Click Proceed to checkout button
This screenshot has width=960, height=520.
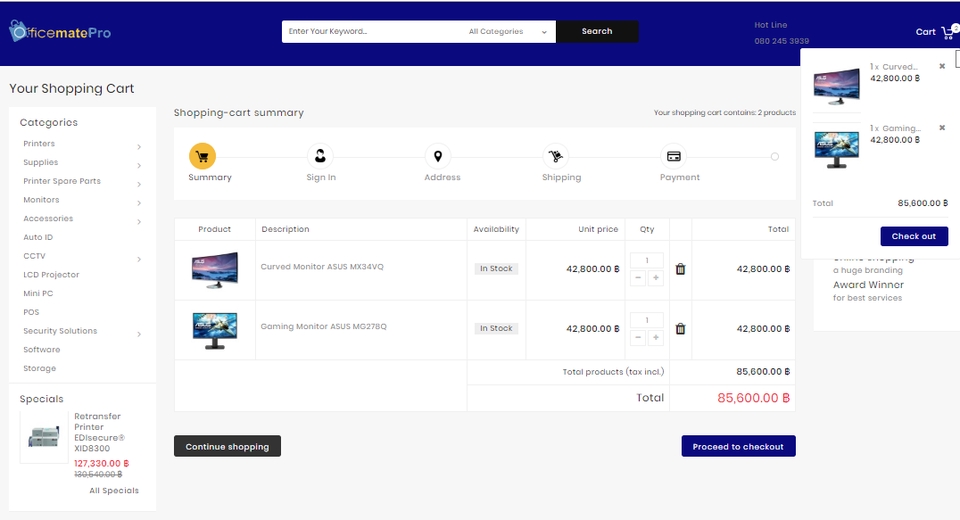tap(738, 447)
